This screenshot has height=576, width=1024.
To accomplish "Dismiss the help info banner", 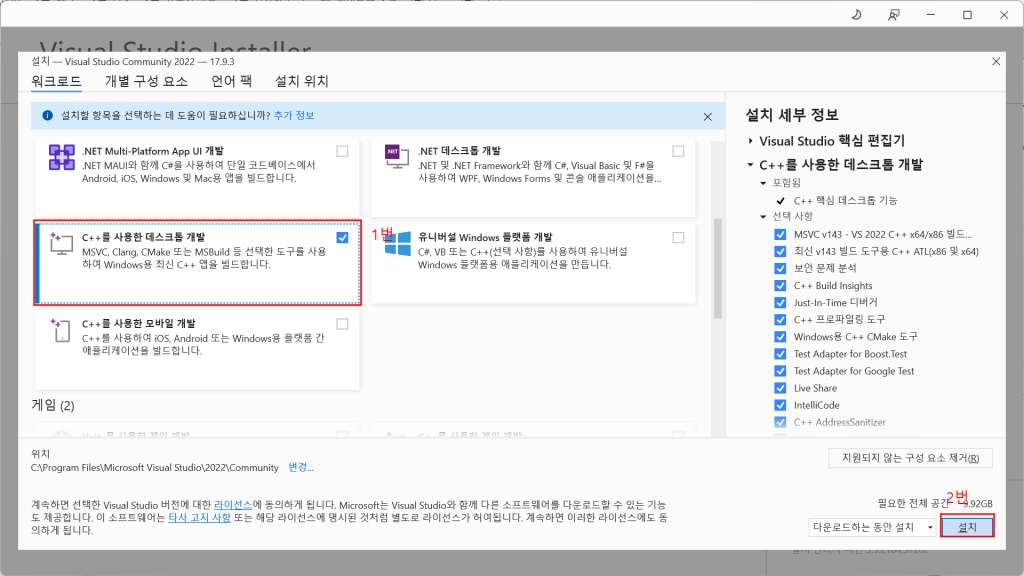I will point(707,117).
